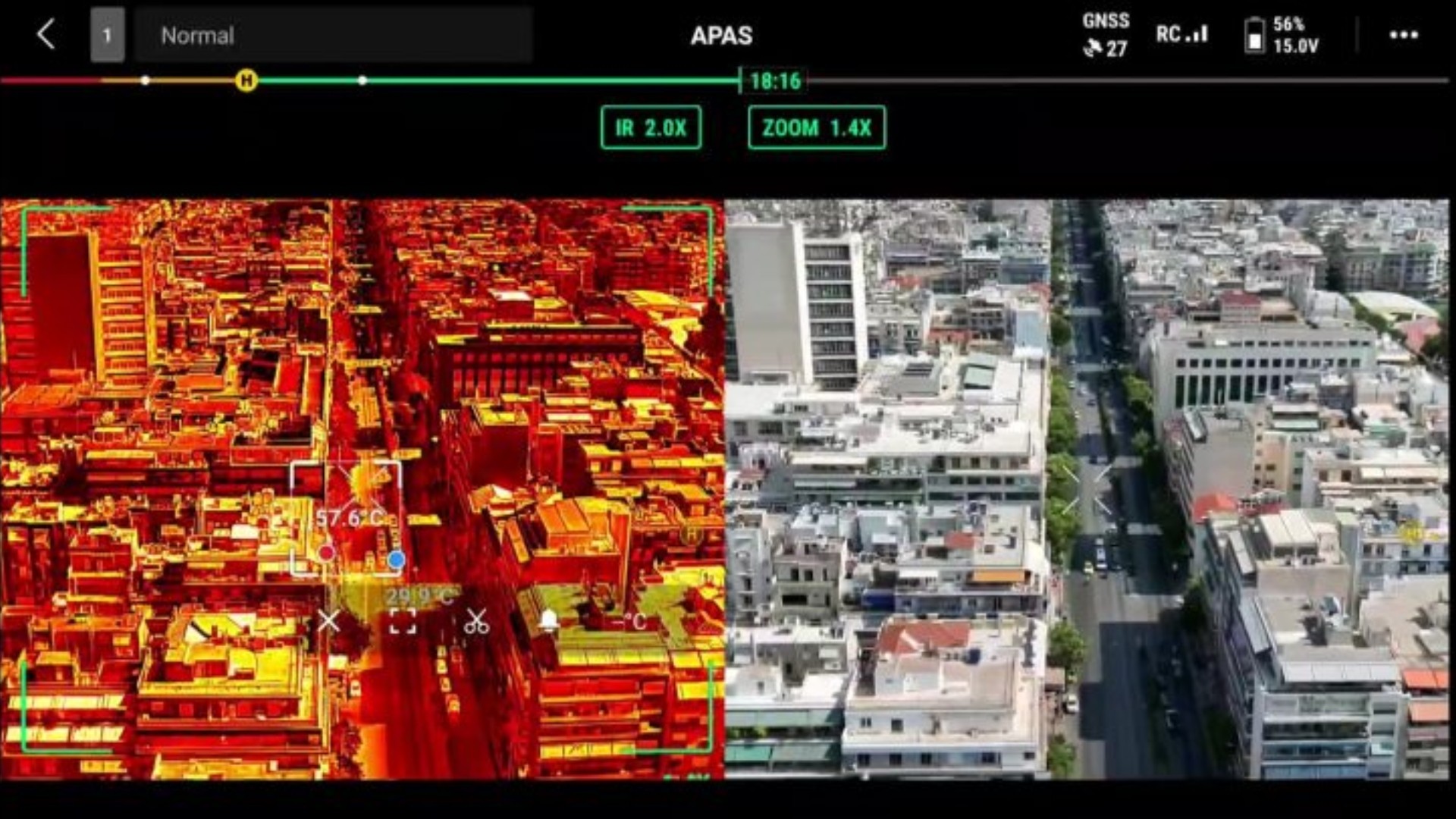Open battery status showing 56%
Image resolution: width=1456 pixels, height=819 pixels.
point(1282,35)
